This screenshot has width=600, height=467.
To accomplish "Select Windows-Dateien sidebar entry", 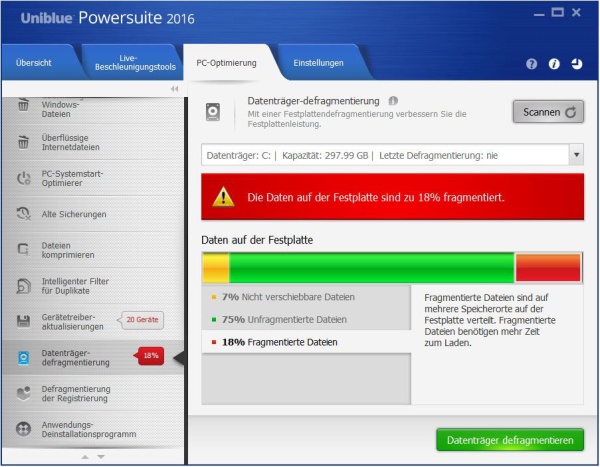I will (93, 108).
